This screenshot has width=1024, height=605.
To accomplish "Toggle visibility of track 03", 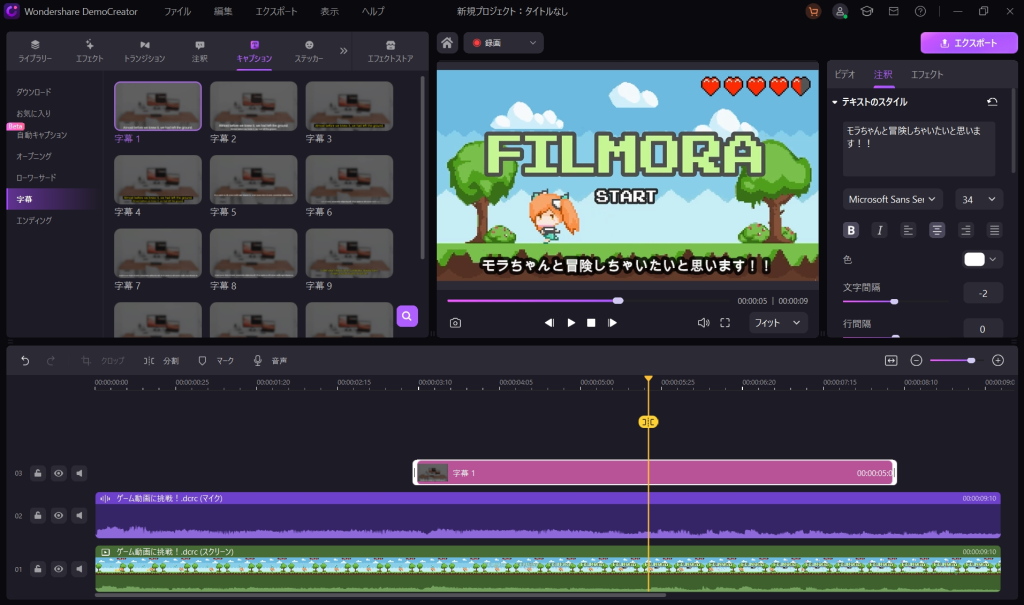I will click(58, 473).
